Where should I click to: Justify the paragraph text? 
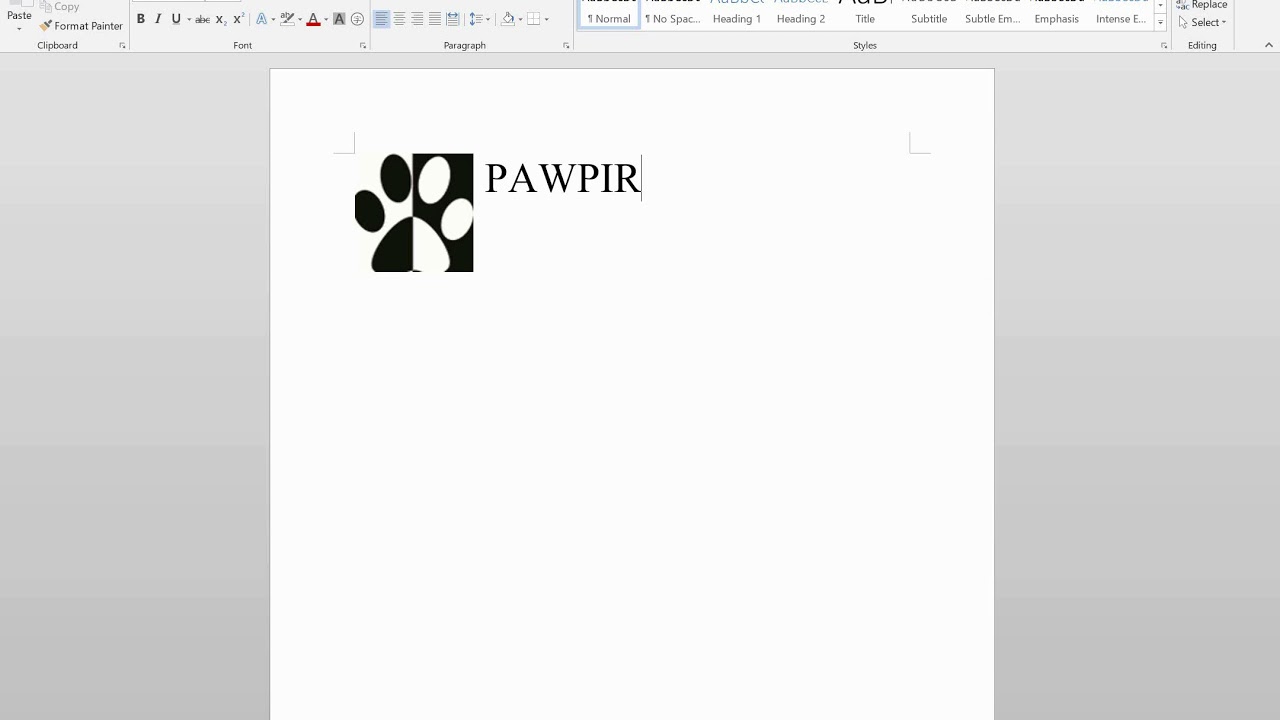(x=435, y=19)
